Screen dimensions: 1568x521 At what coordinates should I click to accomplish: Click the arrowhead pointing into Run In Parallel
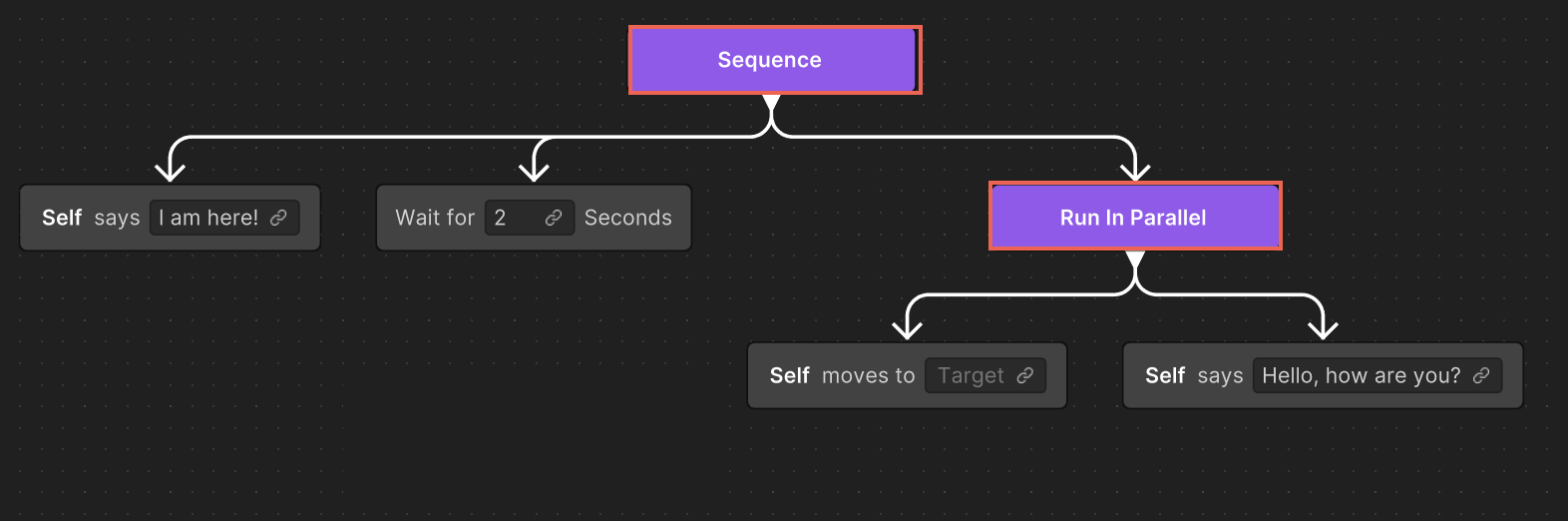[x=1135, y=170]
